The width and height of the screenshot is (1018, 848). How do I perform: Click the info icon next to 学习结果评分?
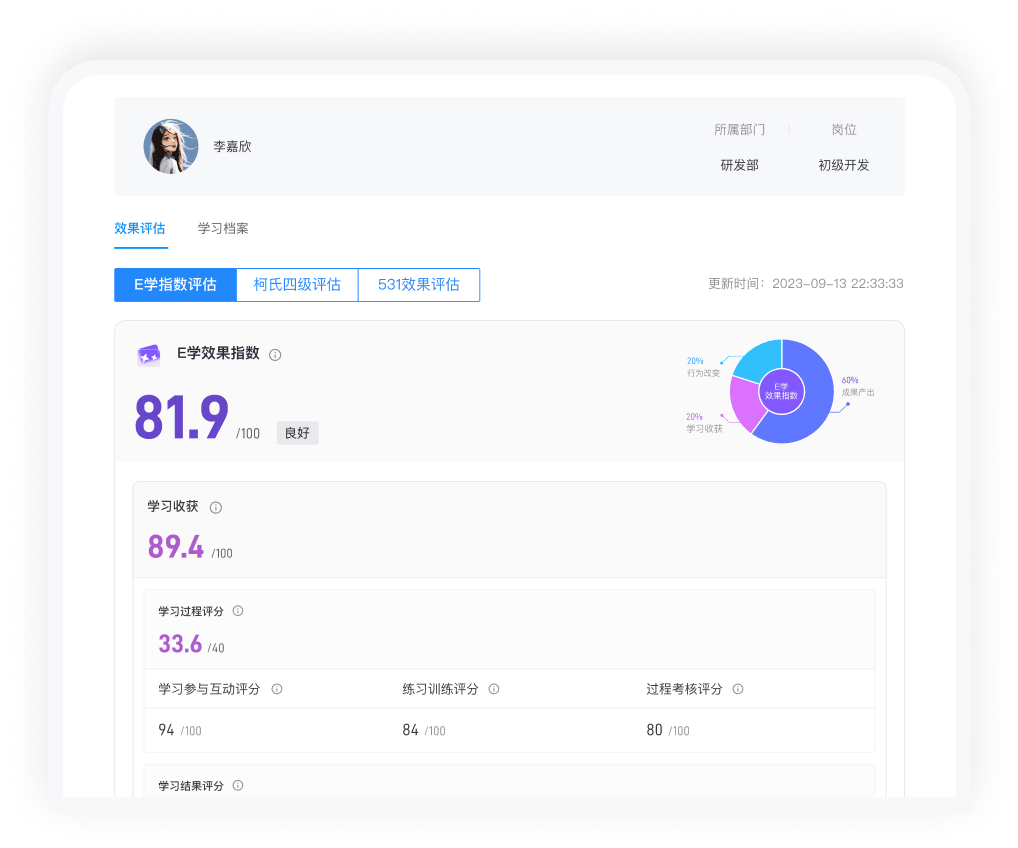coord(237,785)
